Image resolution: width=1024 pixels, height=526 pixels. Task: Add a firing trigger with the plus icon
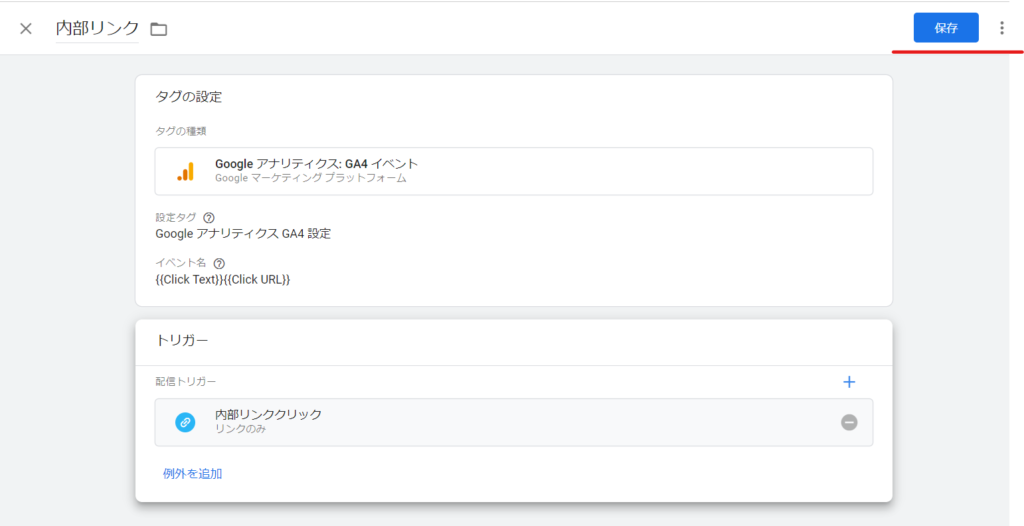coord(849,382)
